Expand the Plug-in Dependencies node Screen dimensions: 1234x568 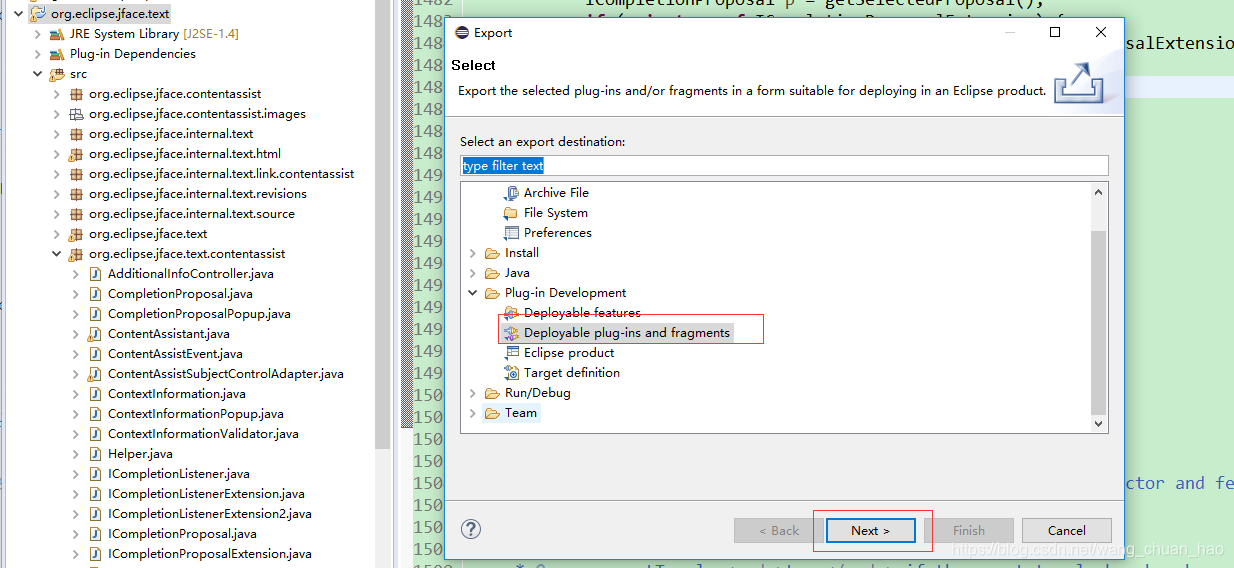click(38, 54)
